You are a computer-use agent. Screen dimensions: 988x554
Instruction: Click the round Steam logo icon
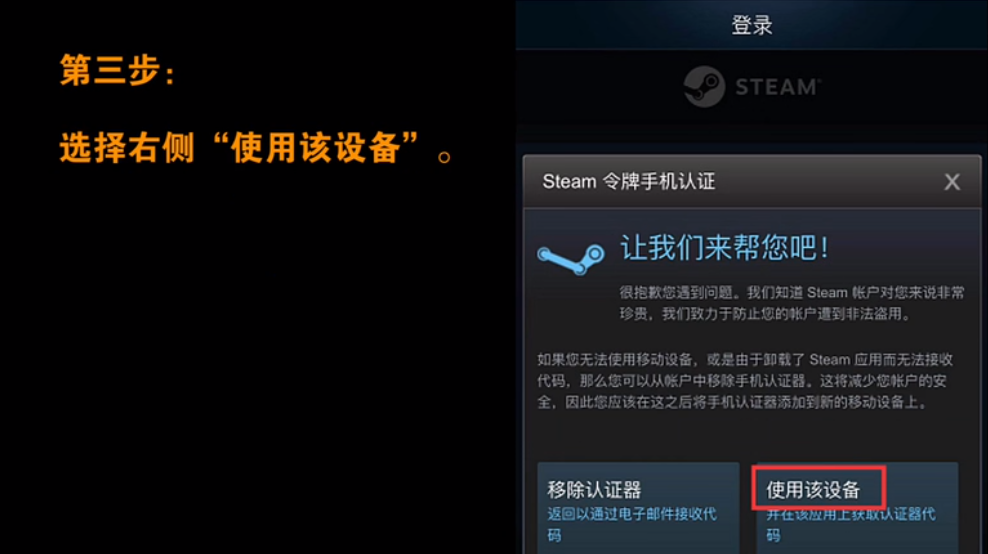pos(704,86)
